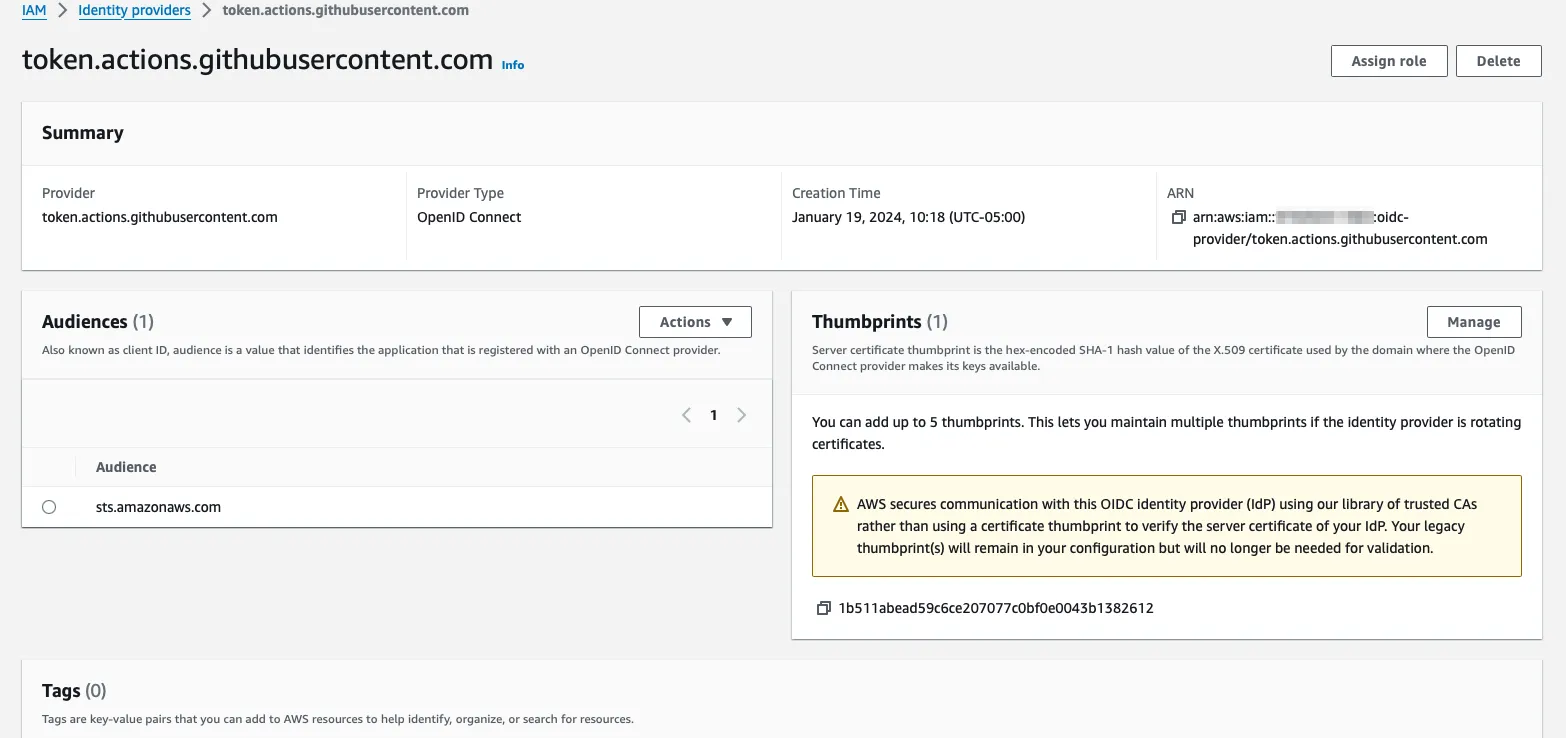The image size is (1566, 738).
Task: Click the sts.amazonaws.com audience text
Action: 158,507
